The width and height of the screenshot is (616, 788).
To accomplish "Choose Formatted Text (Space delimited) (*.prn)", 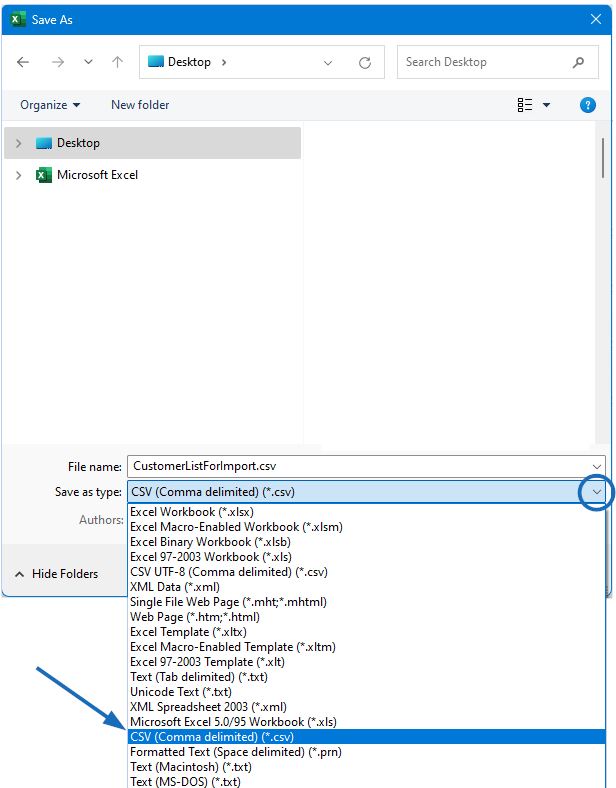I will pos(366,752).
